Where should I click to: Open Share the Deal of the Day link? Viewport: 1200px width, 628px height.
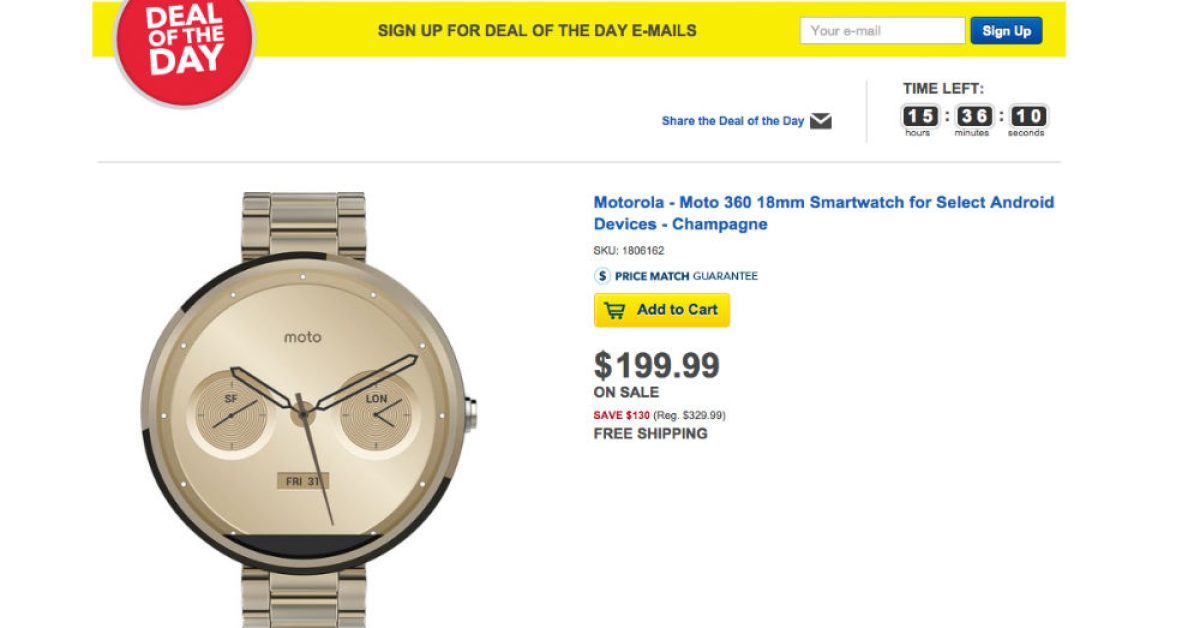(x=733, y=121)
